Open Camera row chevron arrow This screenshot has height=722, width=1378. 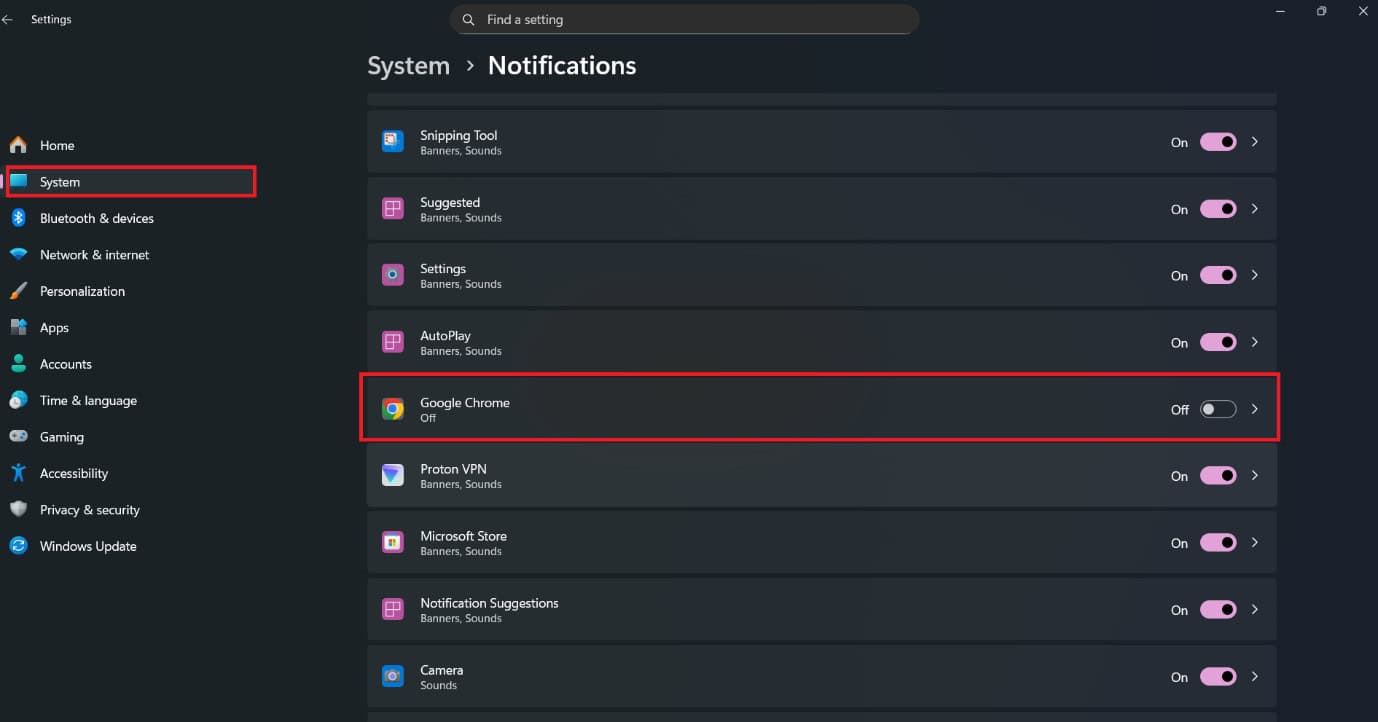pyautogui.click(x=1255, y=676)
